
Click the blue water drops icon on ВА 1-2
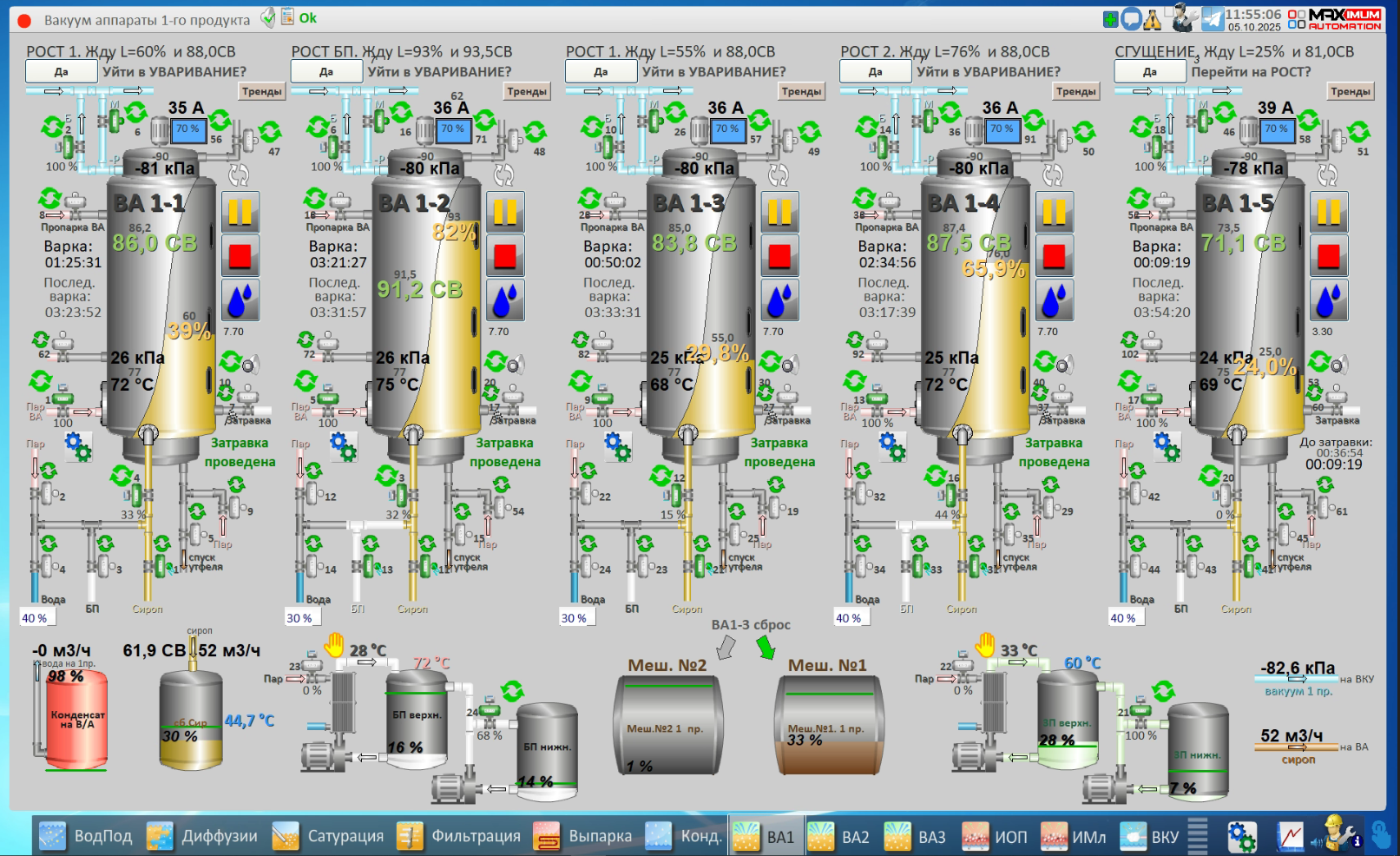pos(505,300)
